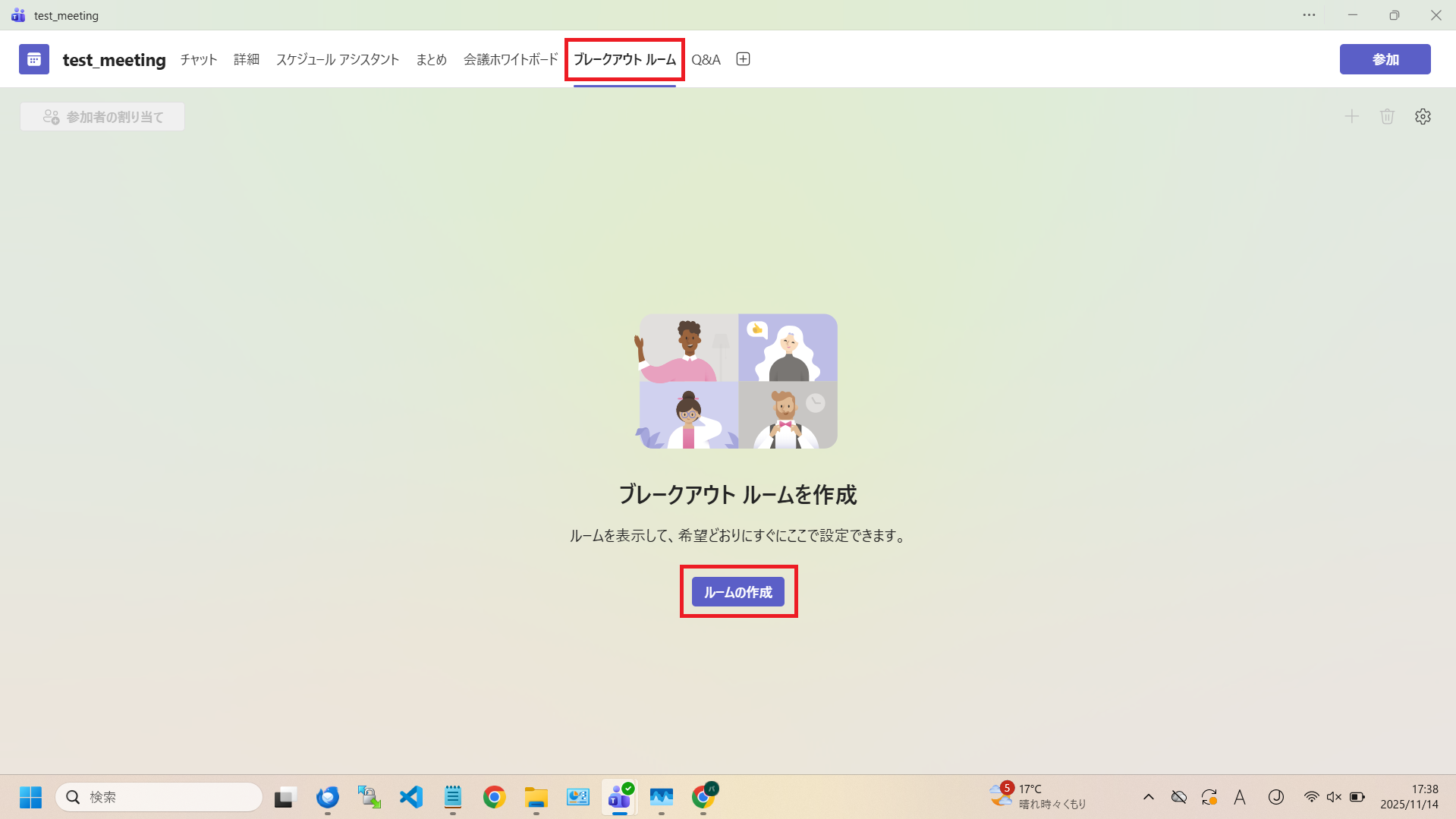Click the 参加者の割り当て button

tap(102, 117)
